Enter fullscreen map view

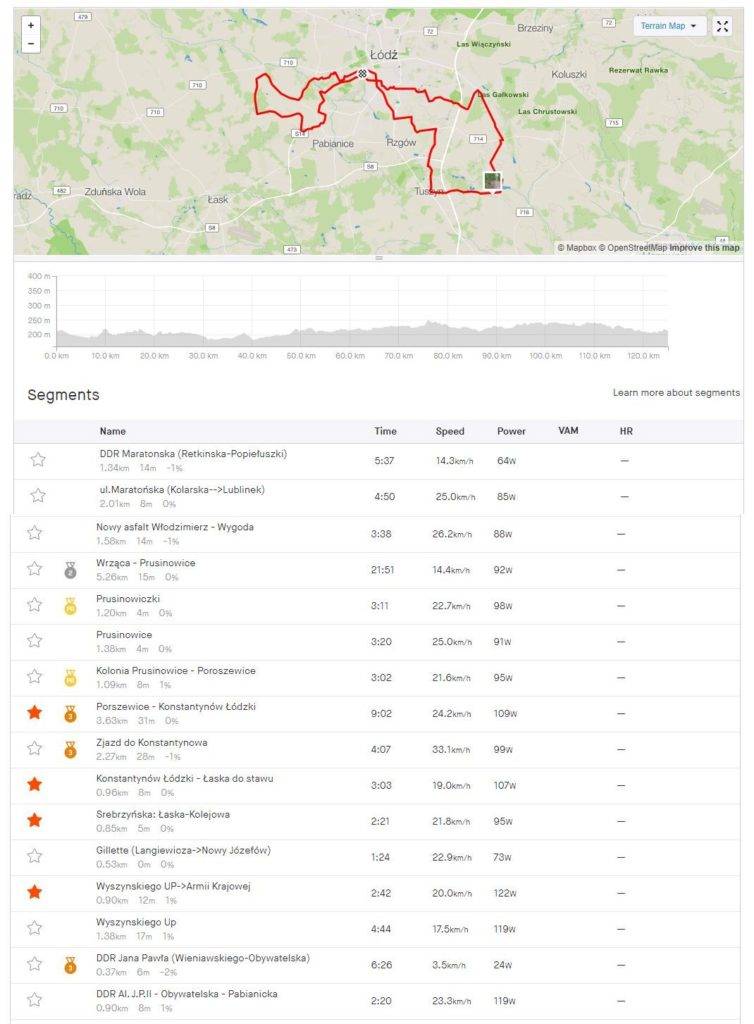(722, 27)
